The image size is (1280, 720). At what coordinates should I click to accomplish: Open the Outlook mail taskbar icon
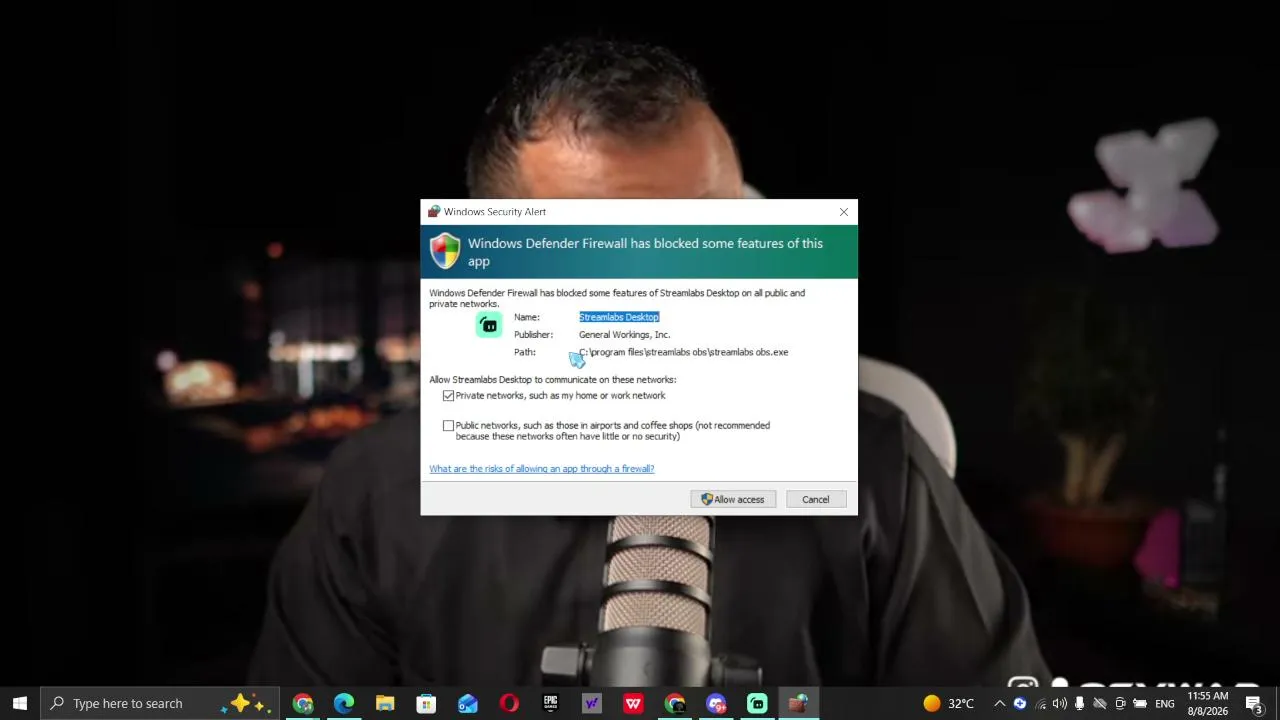coord(468,703)
